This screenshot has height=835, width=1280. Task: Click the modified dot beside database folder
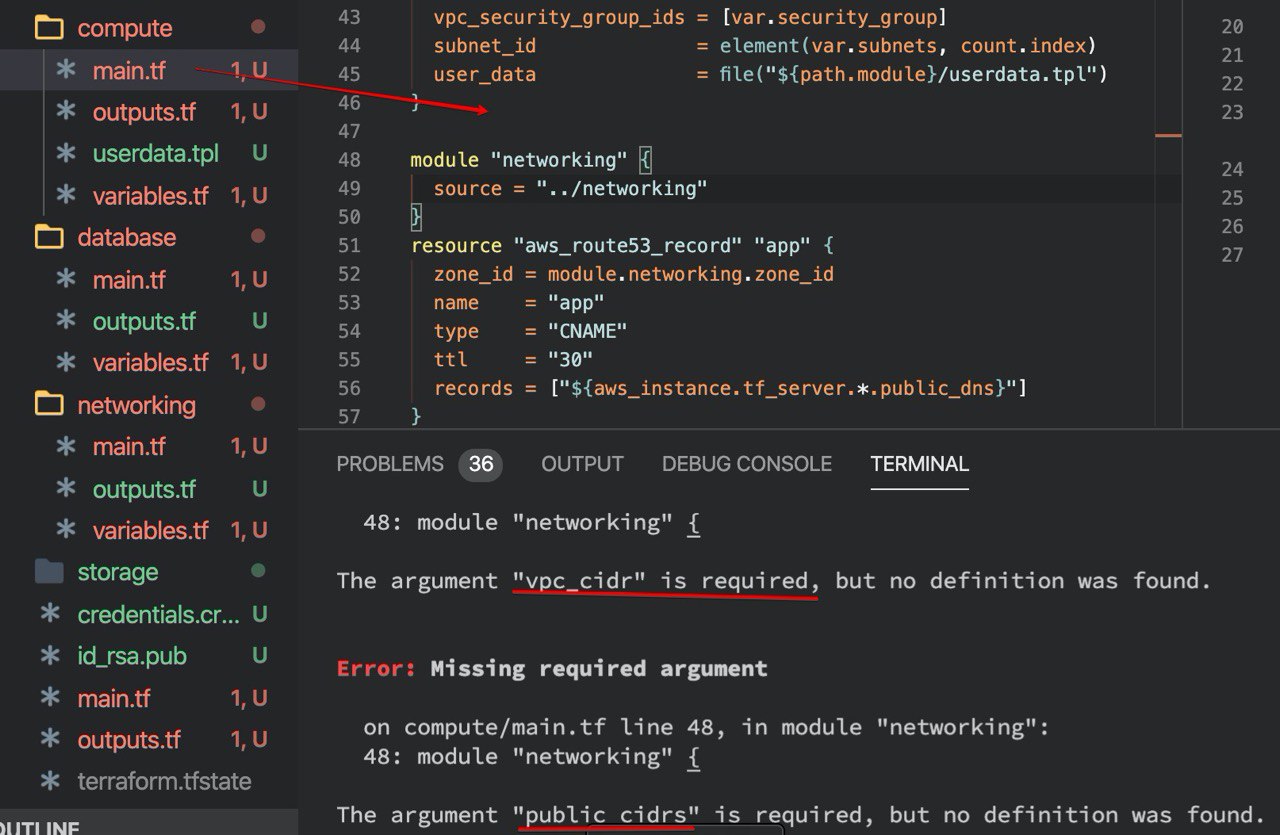(258, 236)
